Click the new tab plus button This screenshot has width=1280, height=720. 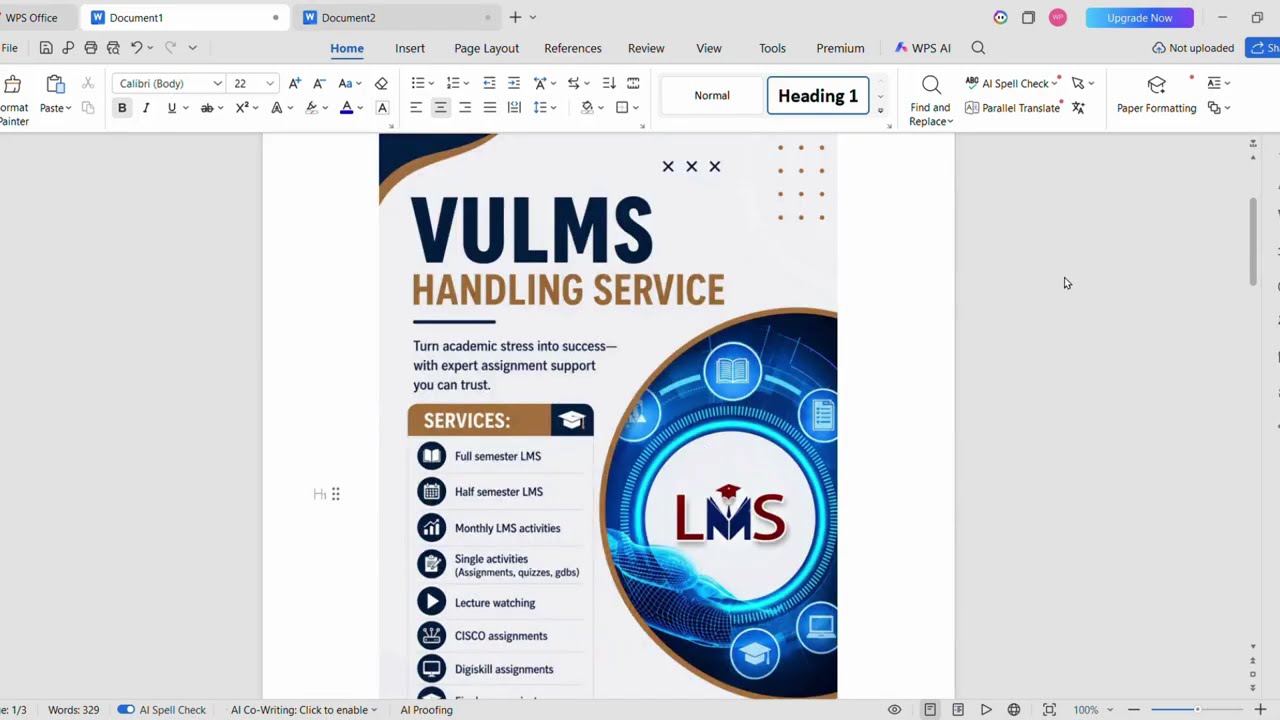click(x=515, y=17)
